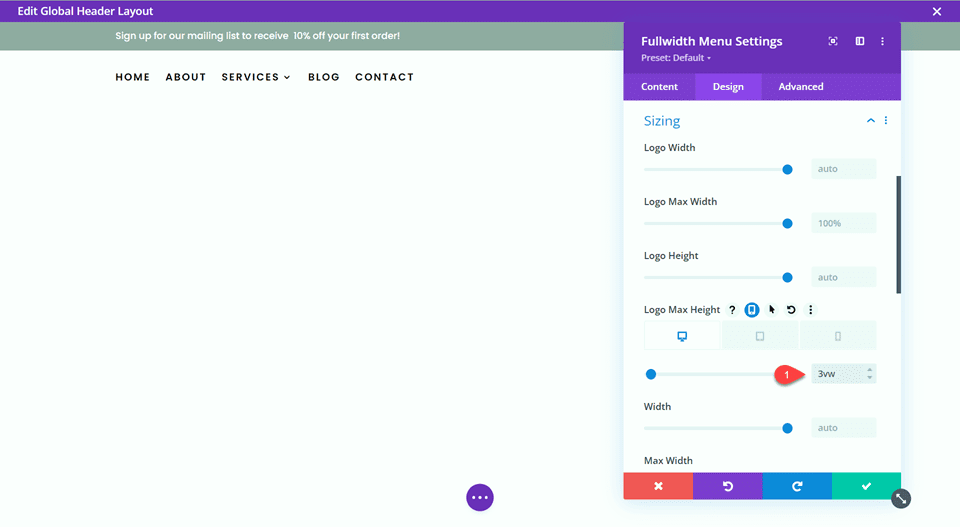Click the ABOUT menu link
The width and height of the screenshot is (960, 527).
(x=186, y=77)
